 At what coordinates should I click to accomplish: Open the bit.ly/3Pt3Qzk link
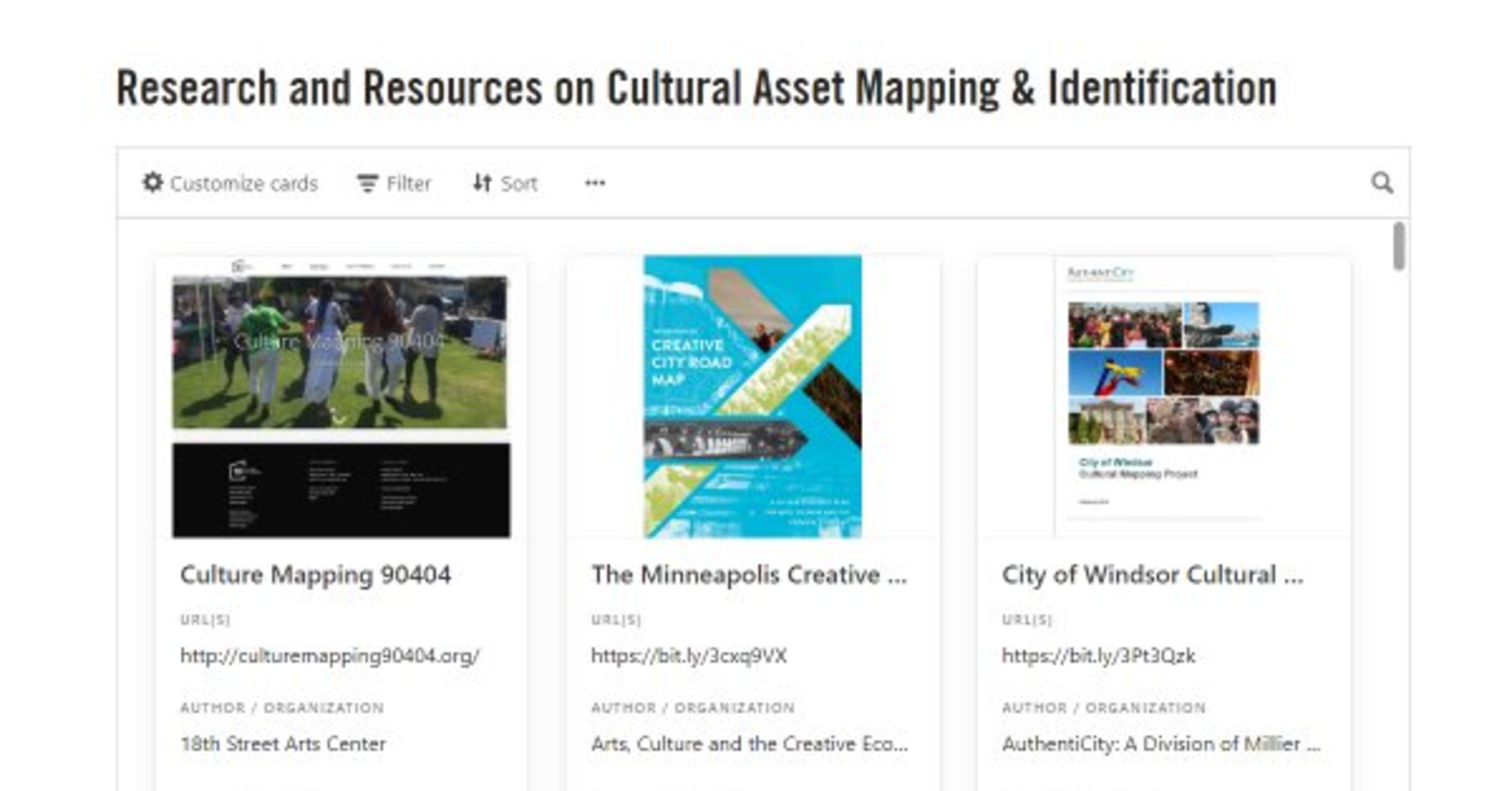pyautogui.click(x=1098, y=655)
